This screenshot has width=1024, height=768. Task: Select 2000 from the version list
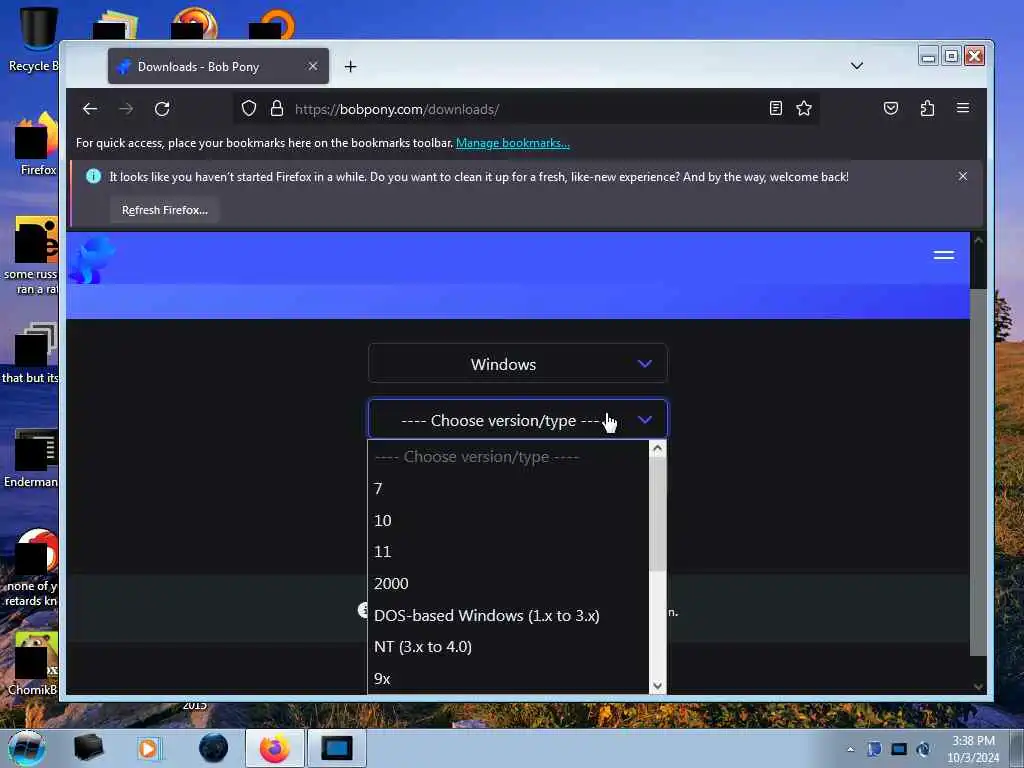(508, 584)
